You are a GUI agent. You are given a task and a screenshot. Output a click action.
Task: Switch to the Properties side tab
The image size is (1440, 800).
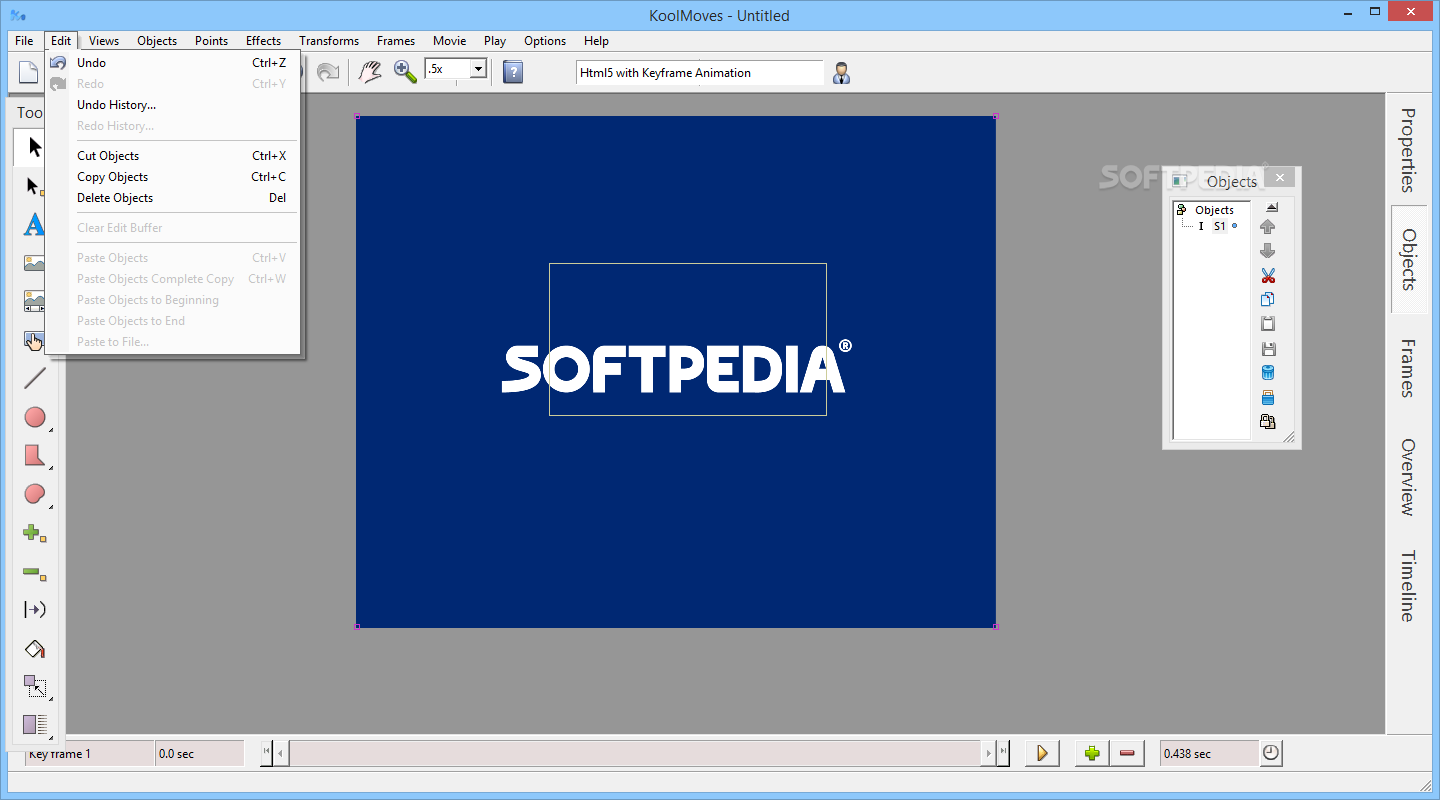pos(1408,150)
